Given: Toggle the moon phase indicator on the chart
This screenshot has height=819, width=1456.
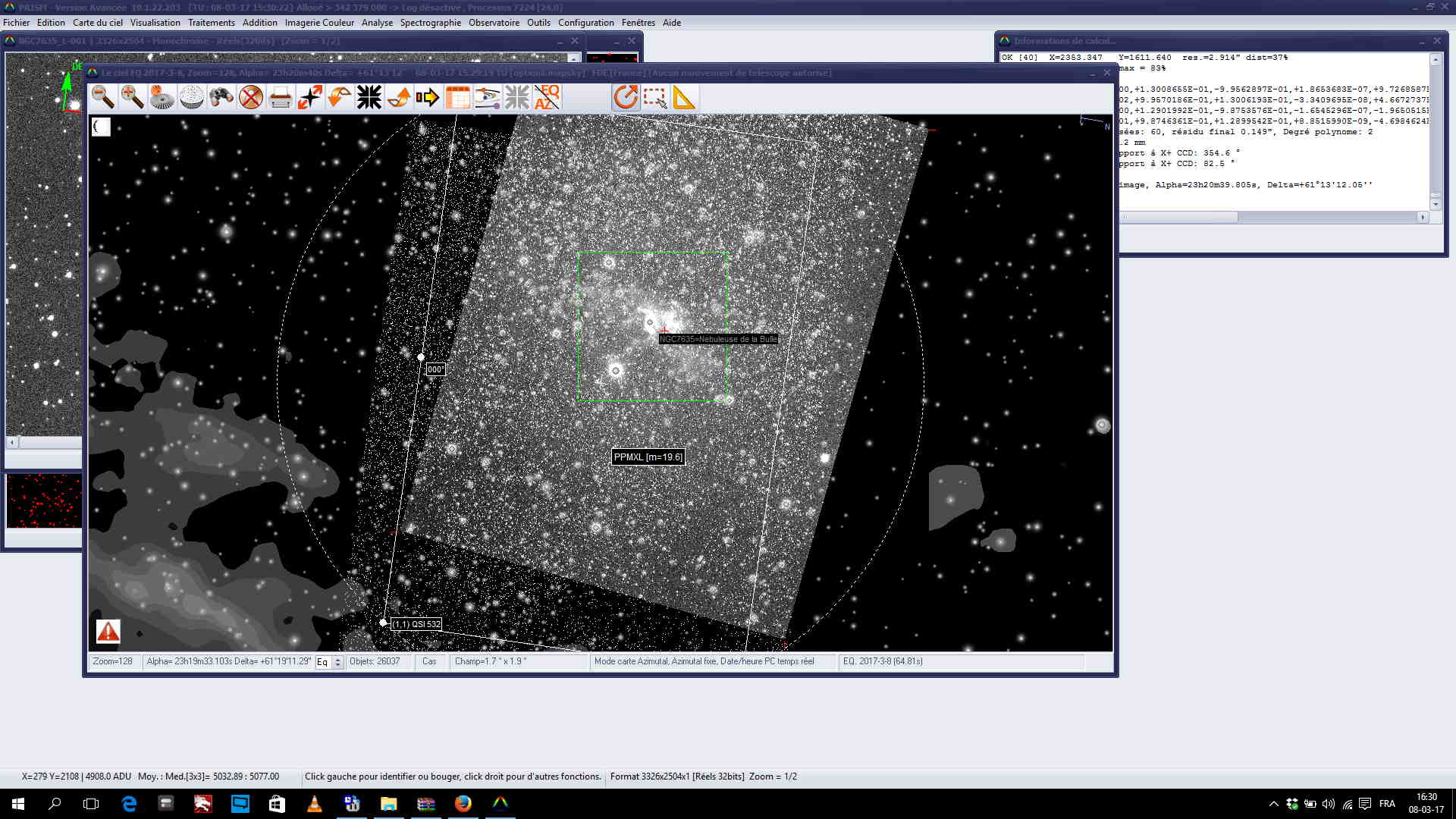Looking at the screenshot, I should [101, 127].
